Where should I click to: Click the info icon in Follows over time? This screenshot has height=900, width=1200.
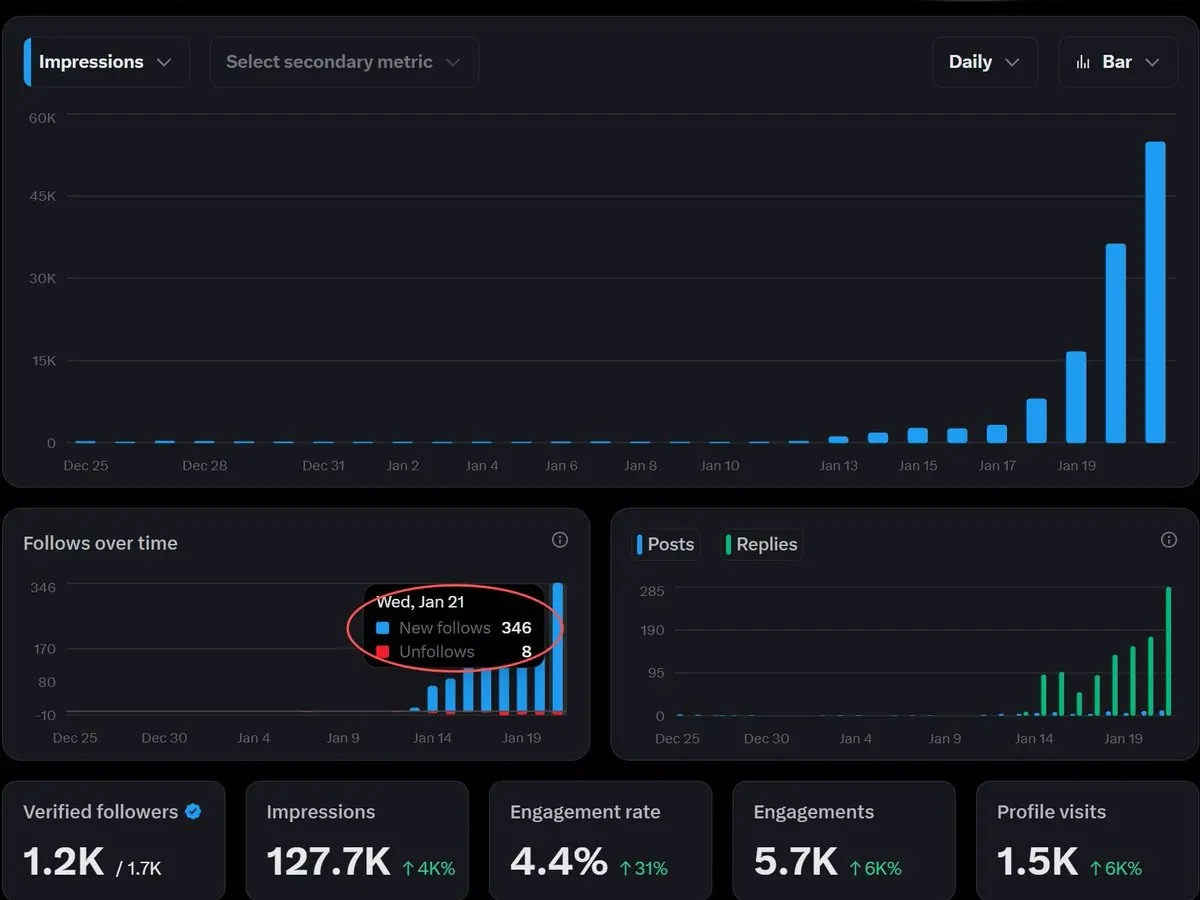(x=560, y=540)
